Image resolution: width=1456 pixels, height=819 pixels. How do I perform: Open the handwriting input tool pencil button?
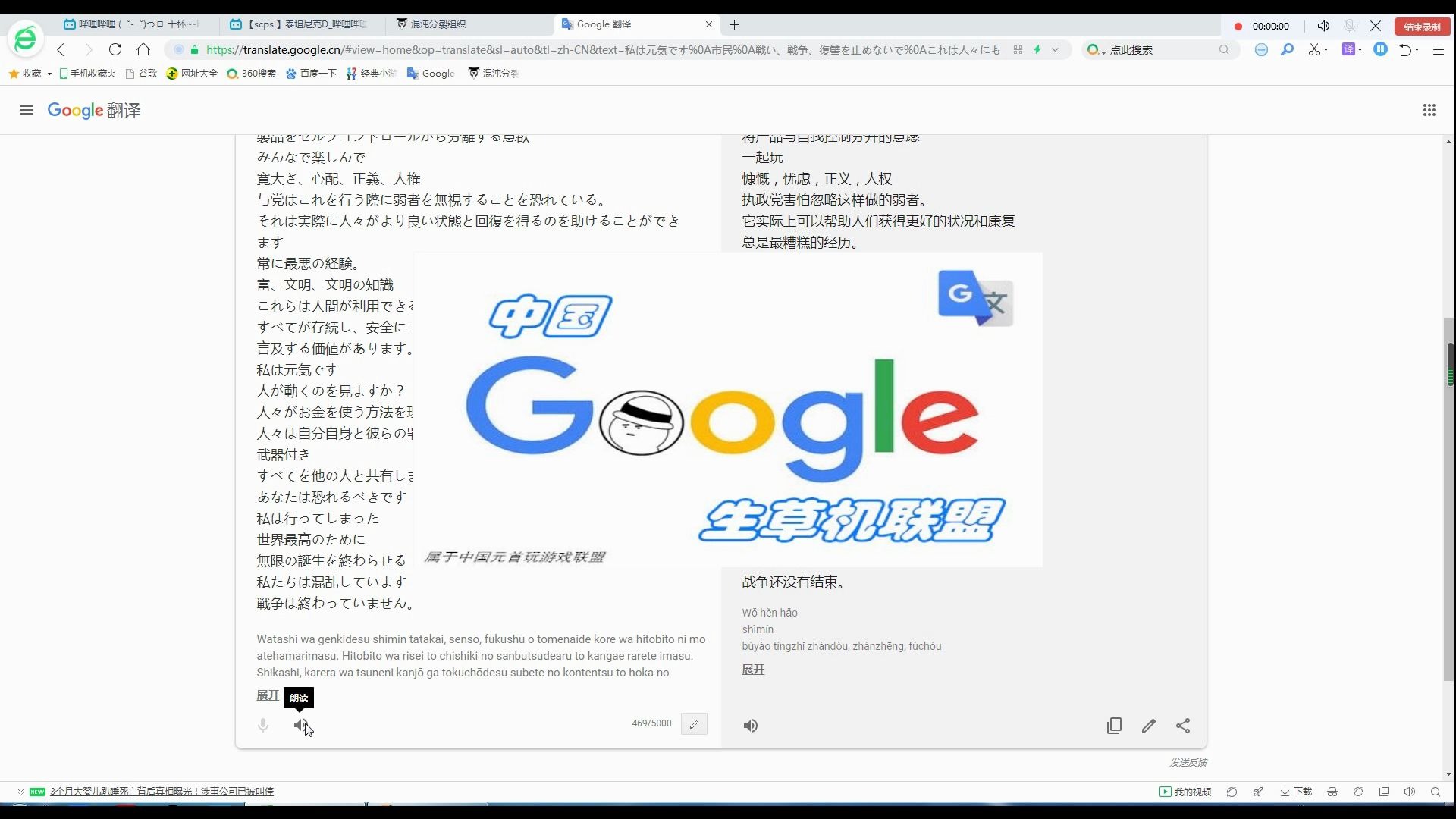click(x=694, y=724)
